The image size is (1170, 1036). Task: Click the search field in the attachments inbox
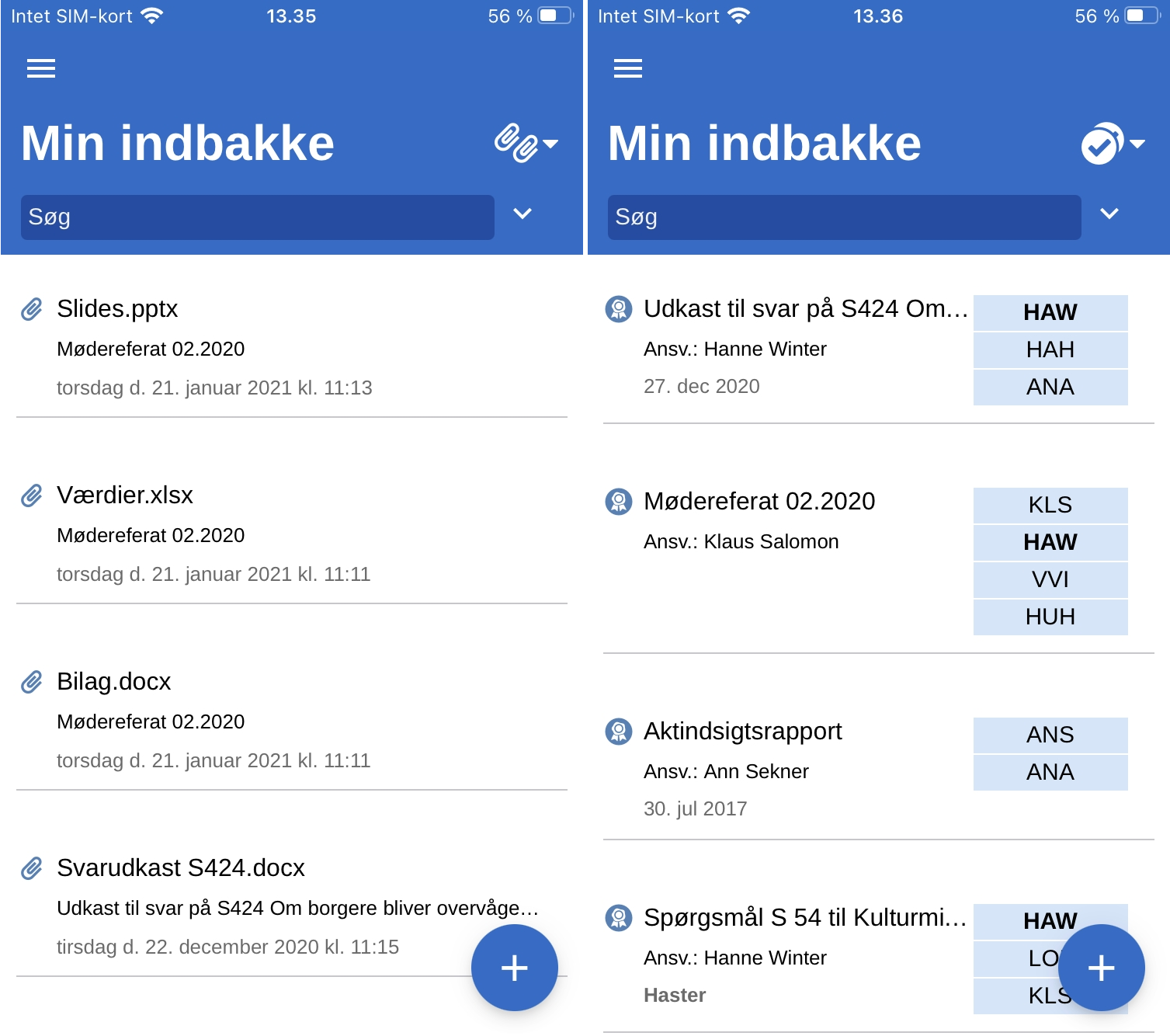257,217
